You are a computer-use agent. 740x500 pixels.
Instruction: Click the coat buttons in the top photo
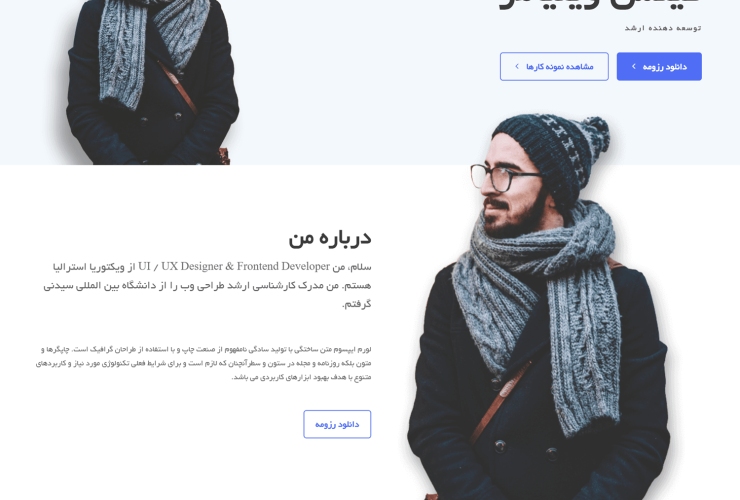[x=161, y=118]
